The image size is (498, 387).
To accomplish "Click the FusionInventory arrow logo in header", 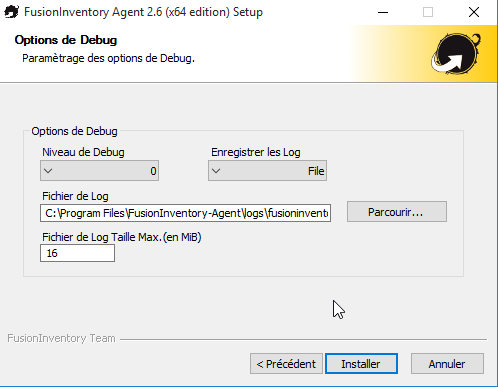I will click(x=456, y=53).
